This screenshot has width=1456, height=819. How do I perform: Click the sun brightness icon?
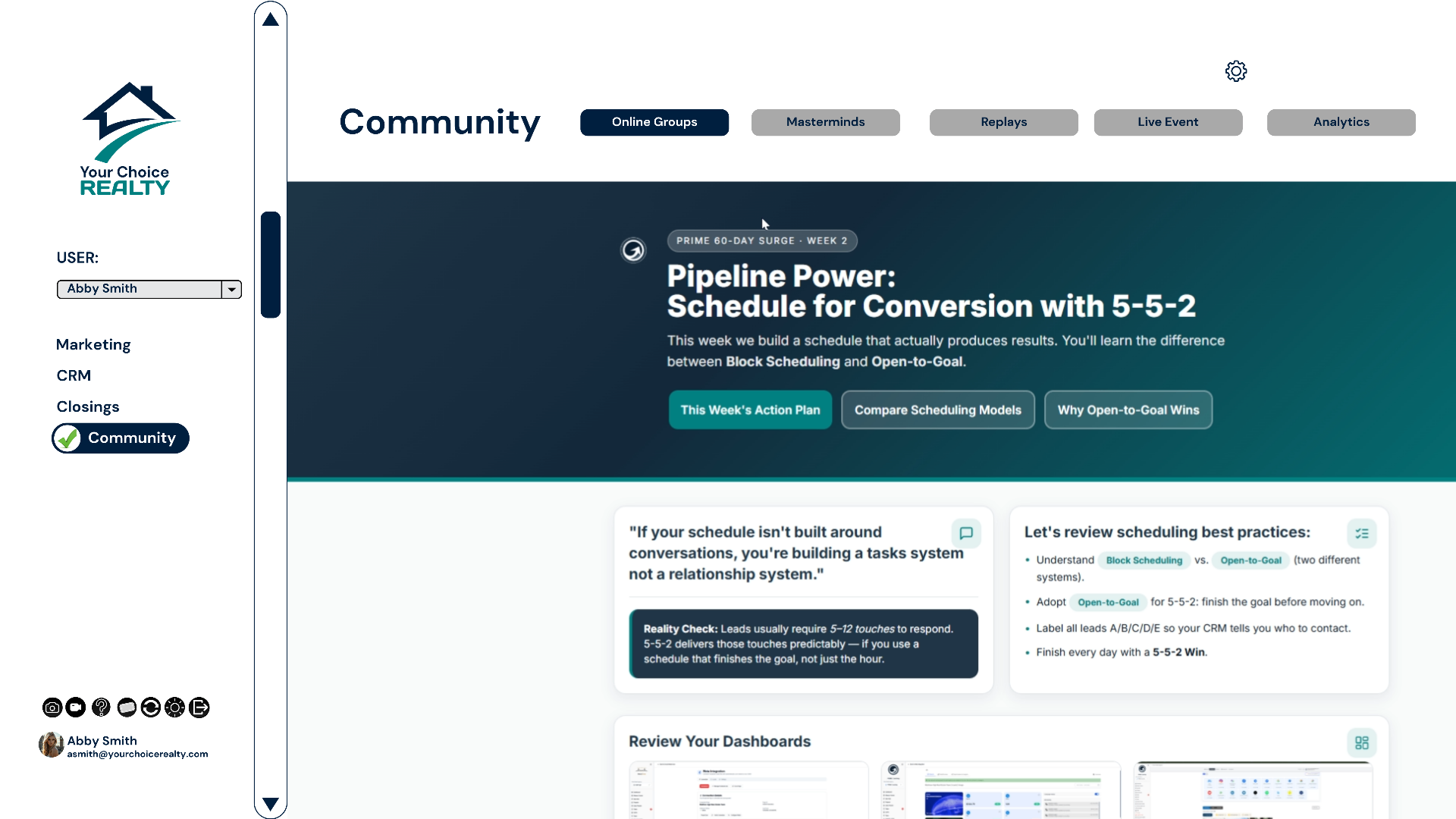tap(175, 708)
